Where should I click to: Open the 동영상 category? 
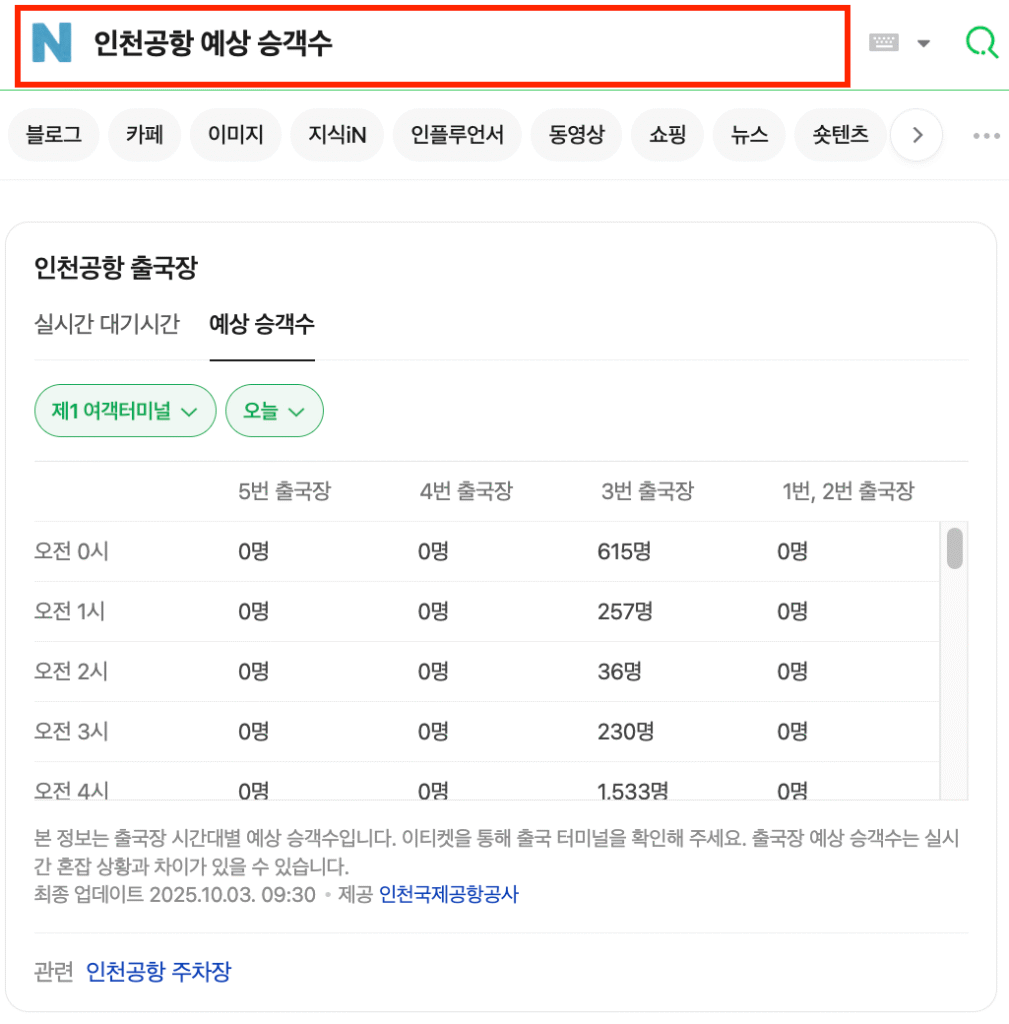click(576, 135)
